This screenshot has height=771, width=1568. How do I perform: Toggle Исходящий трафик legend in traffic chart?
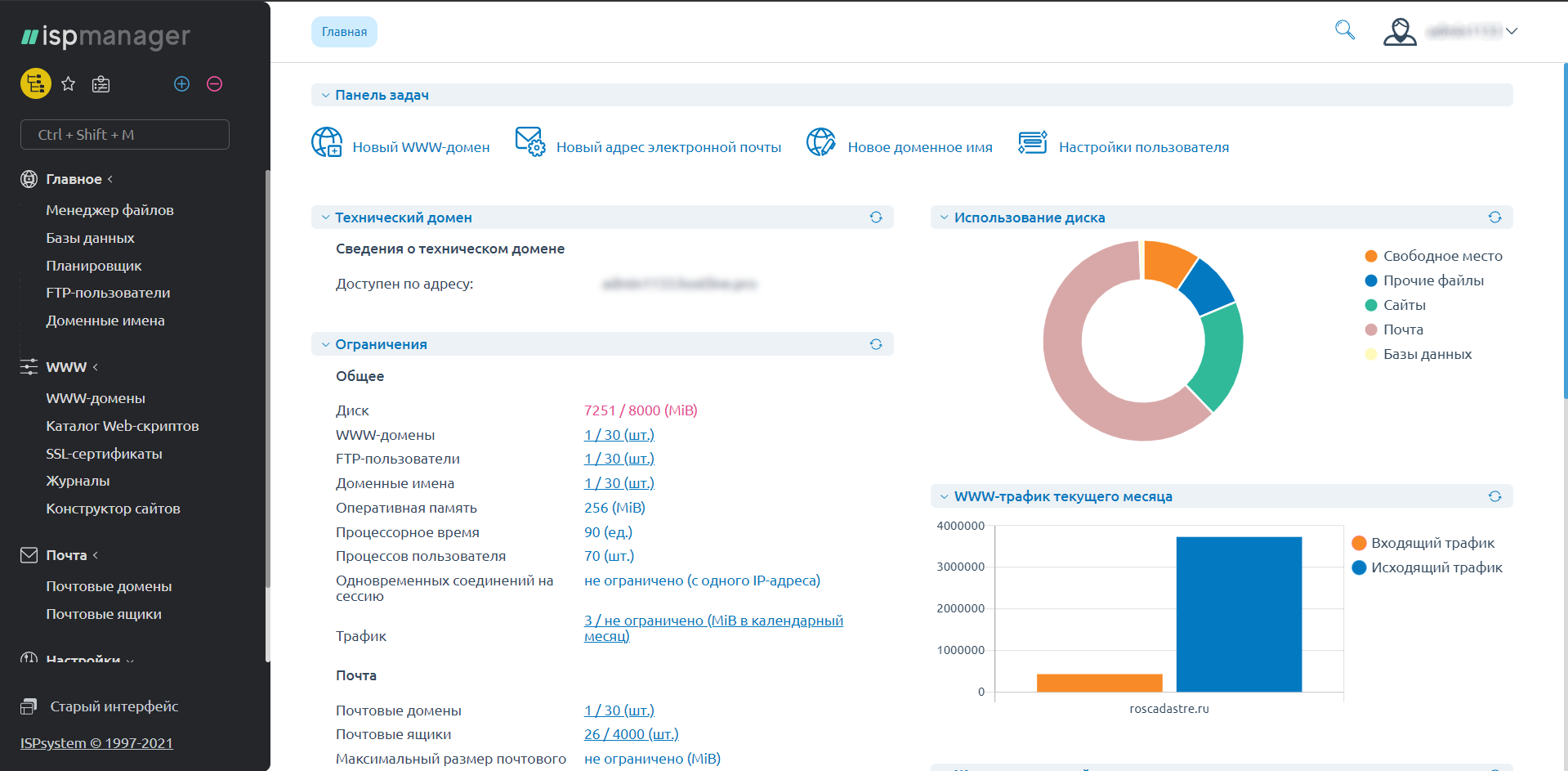[1436, 567]
